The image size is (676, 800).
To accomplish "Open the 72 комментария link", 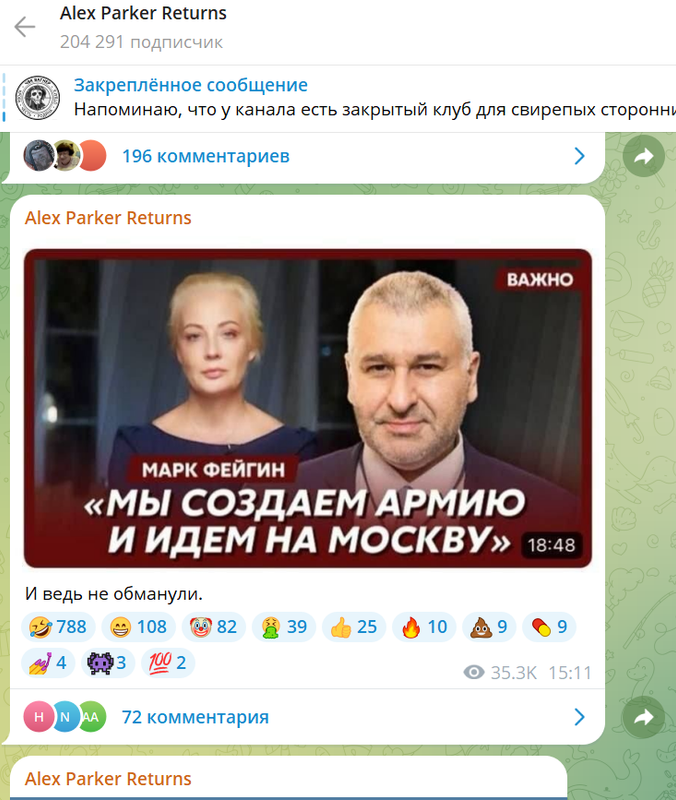I will tap(195, 717).
